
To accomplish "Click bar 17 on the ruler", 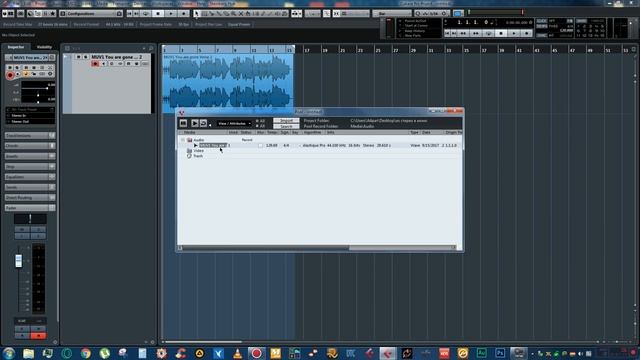I will [x=307, y=50].
